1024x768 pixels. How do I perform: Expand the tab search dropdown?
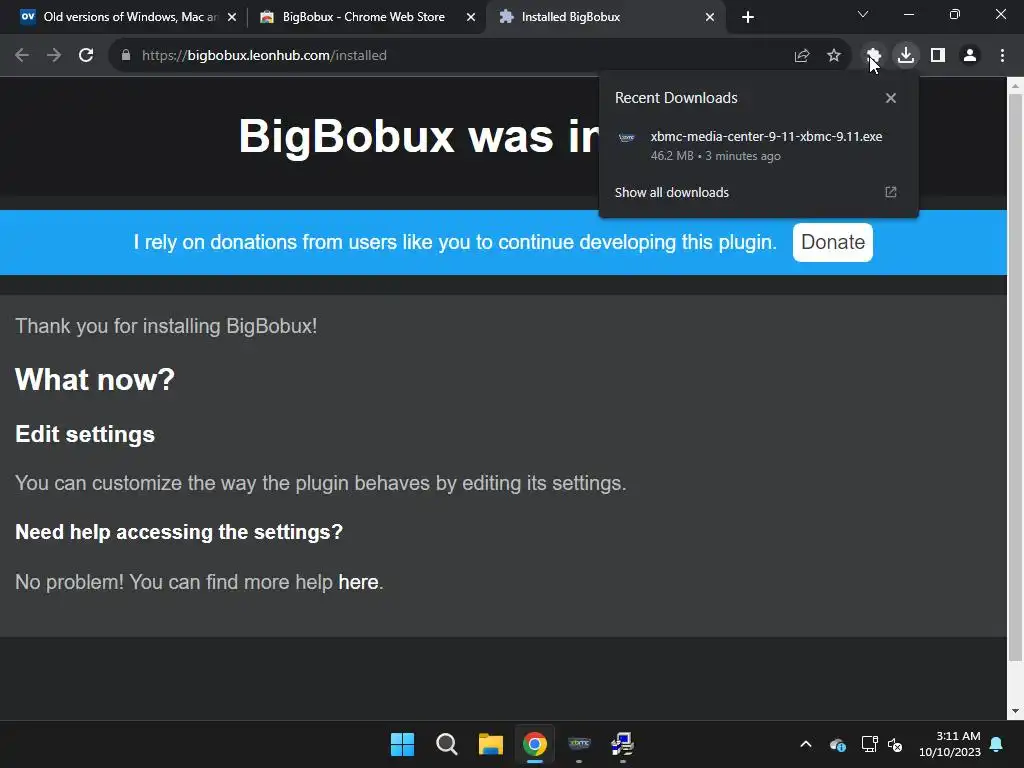pyautogui.click(x=863, y=14)
